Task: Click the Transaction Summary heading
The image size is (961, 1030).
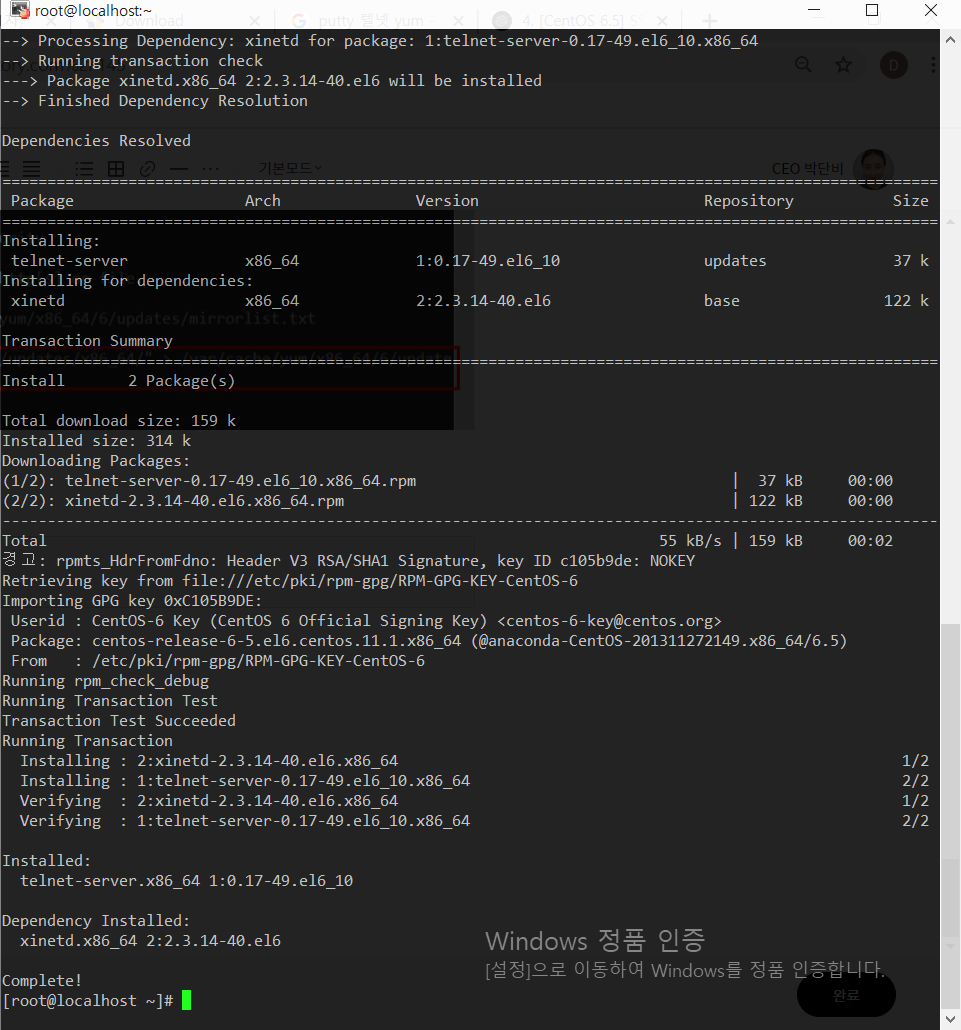Action: tap(87, 341)
